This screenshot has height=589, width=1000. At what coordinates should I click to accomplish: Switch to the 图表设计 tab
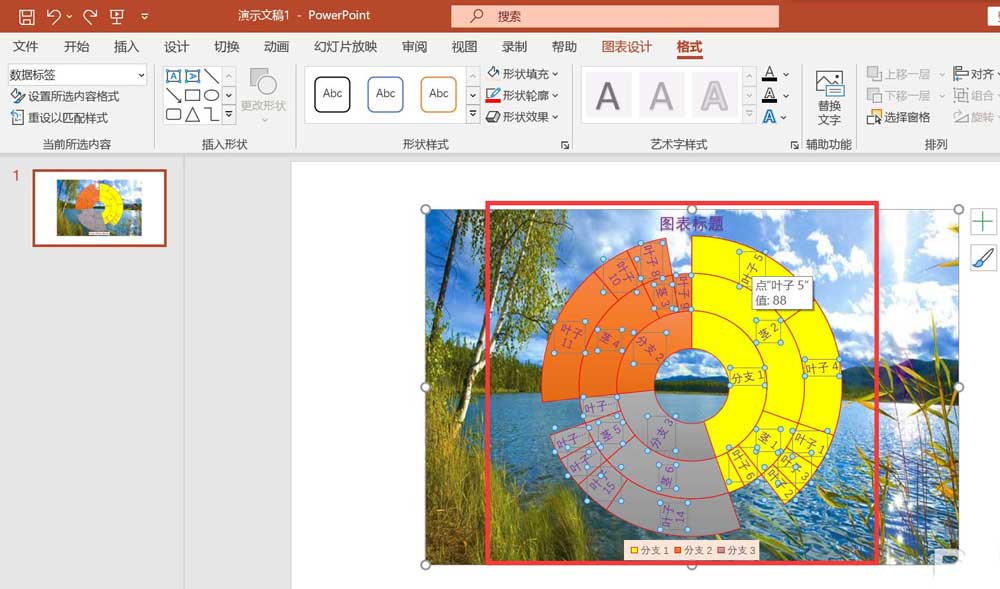click(x=626, y=47)
